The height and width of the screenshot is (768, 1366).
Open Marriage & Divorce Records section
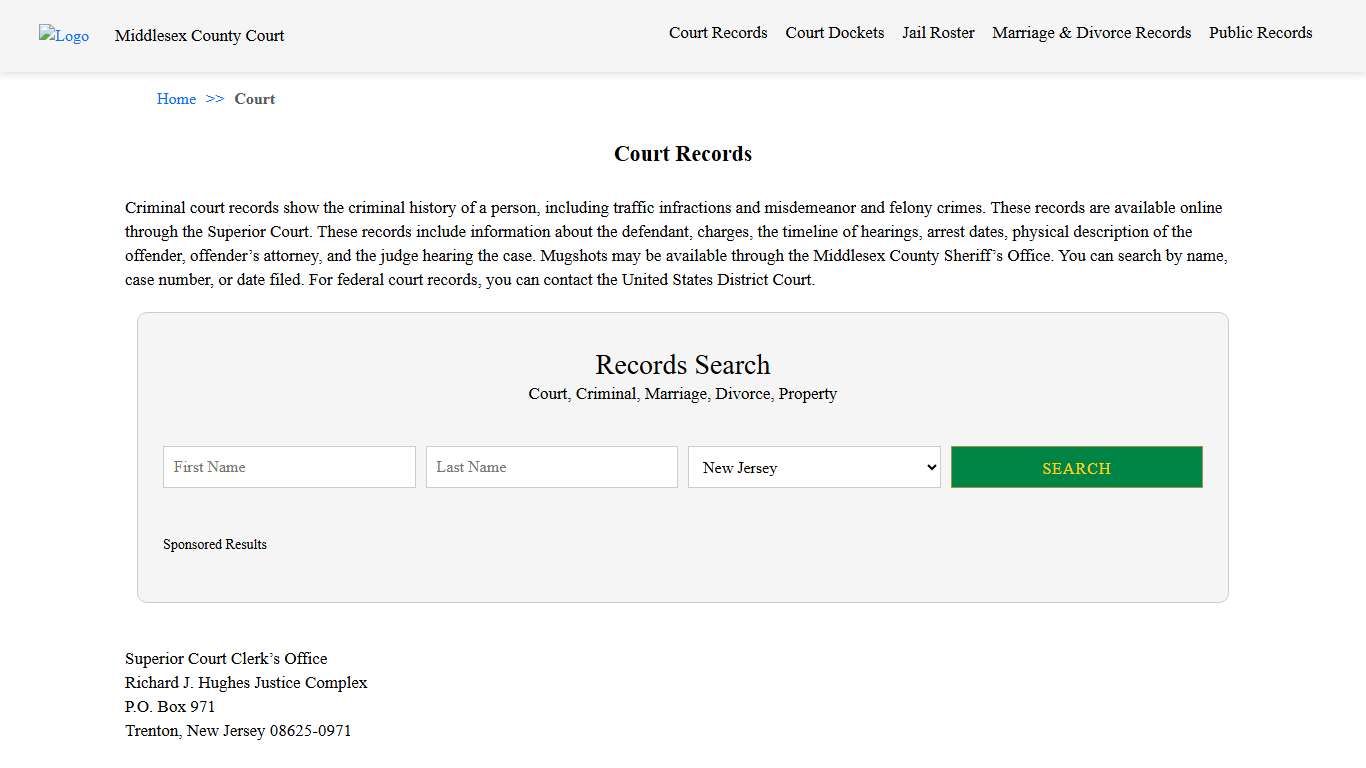1091,32
